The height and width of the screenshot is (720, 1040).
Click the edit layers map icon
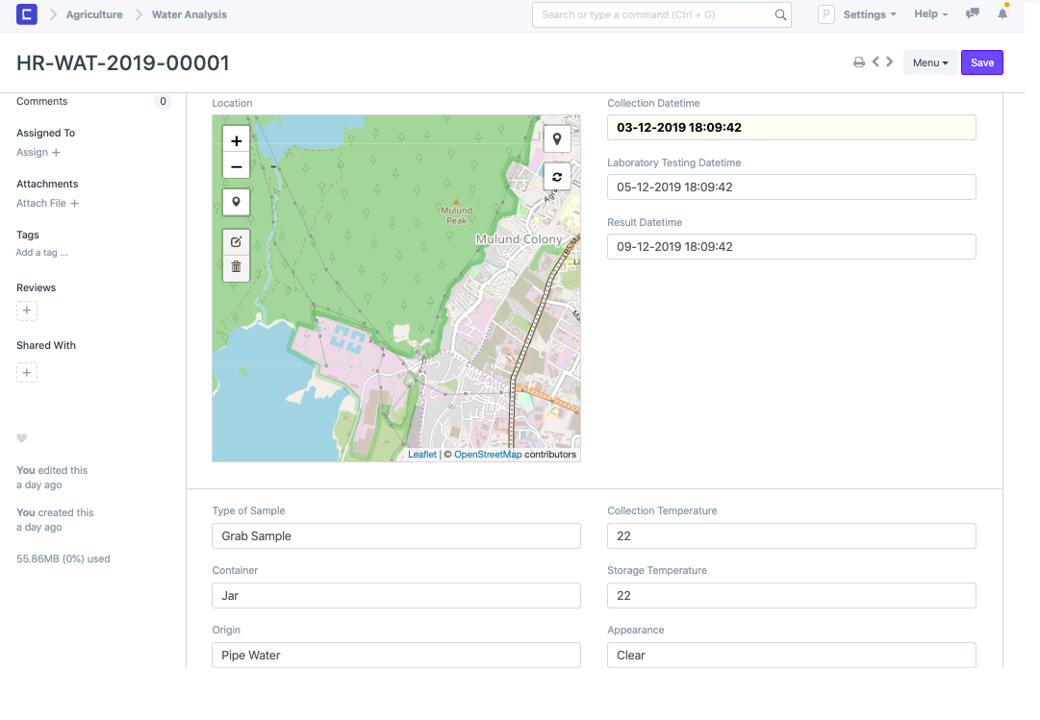click(x=236, y=241)
